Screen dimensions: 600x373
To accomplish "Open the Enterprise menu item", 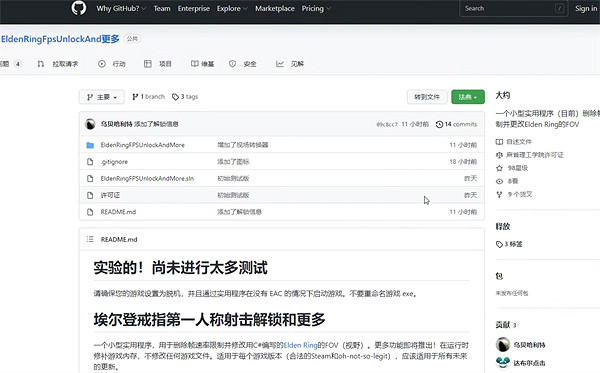I will point(194,8).
